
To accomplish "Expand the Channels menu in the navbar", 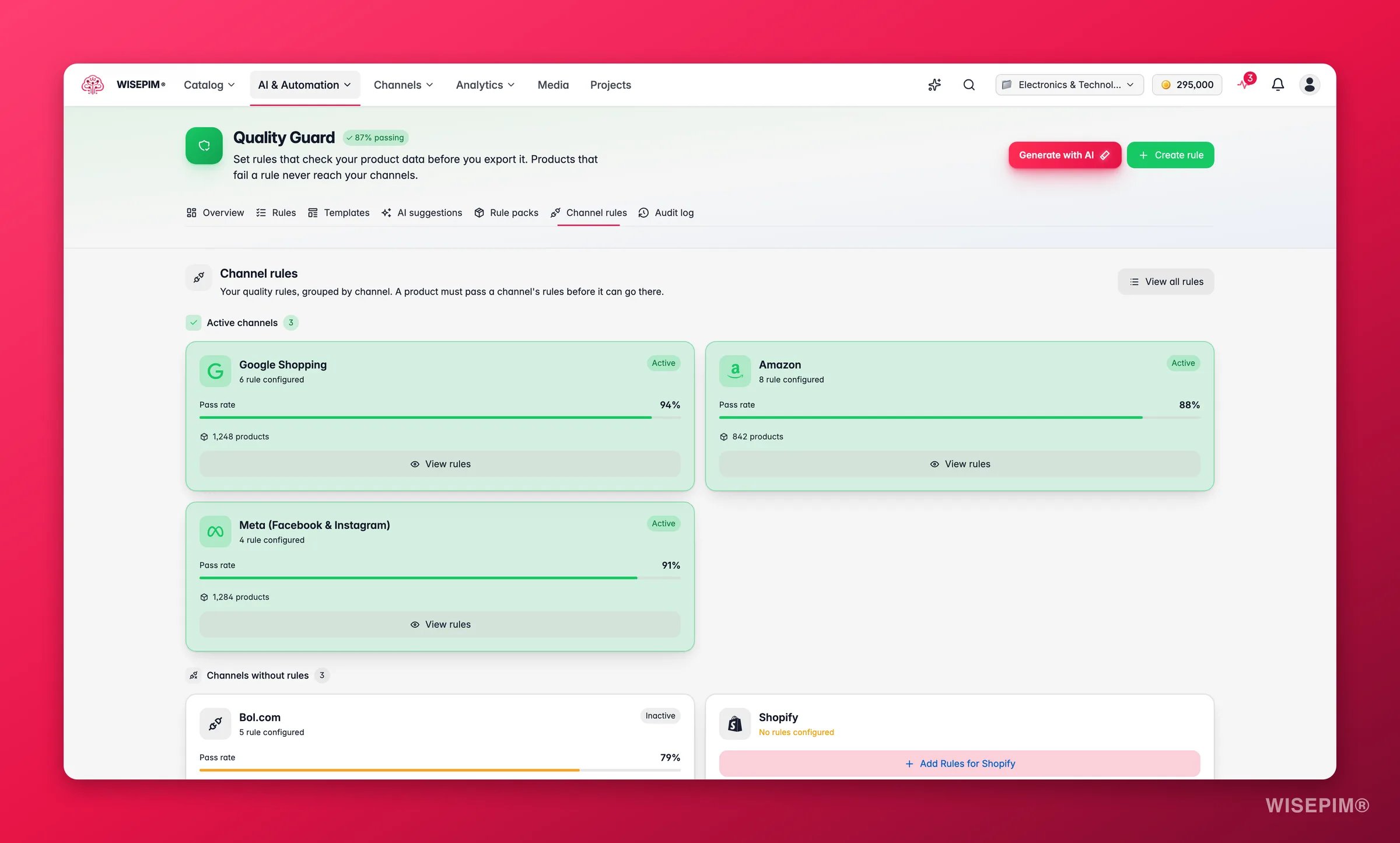I will pyautogui.click(x=404, y=85).
